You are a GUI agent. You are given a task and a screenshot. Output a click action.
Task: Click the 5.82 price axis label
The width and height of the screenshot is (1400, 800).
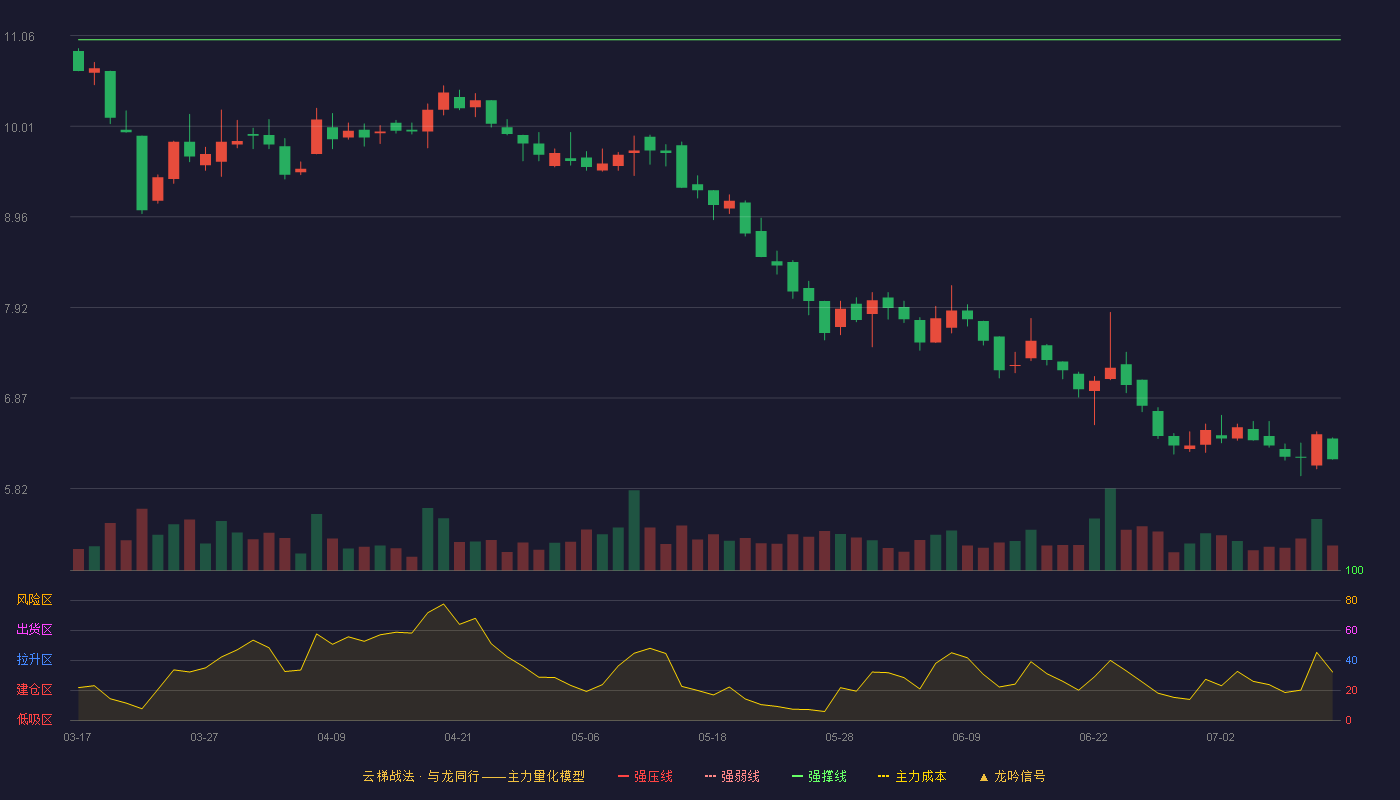pos(16,489)
